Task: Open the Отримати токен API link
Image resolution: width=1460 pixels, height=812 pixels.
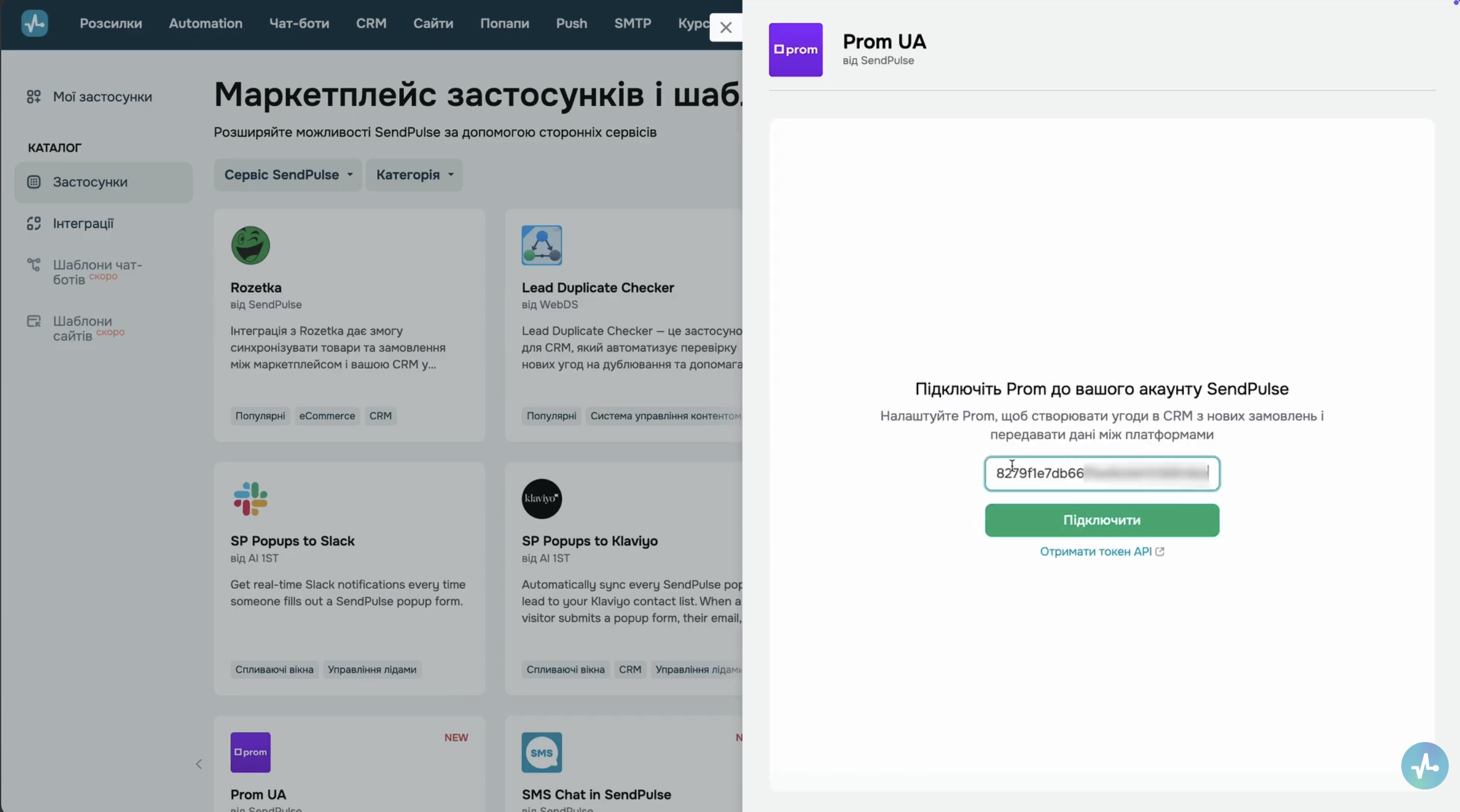Action: [x=1095, y=551]
